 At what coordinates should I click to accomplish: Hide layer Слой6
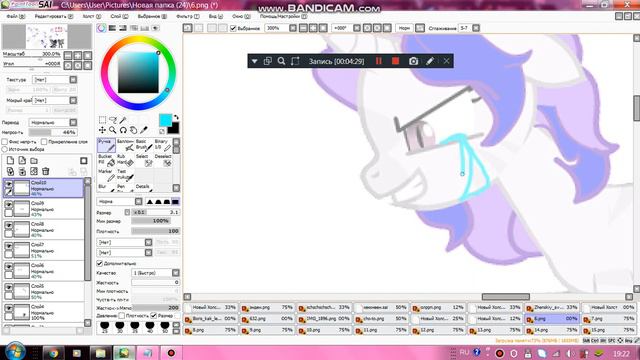pyautogui.click(x=9, y=266)
